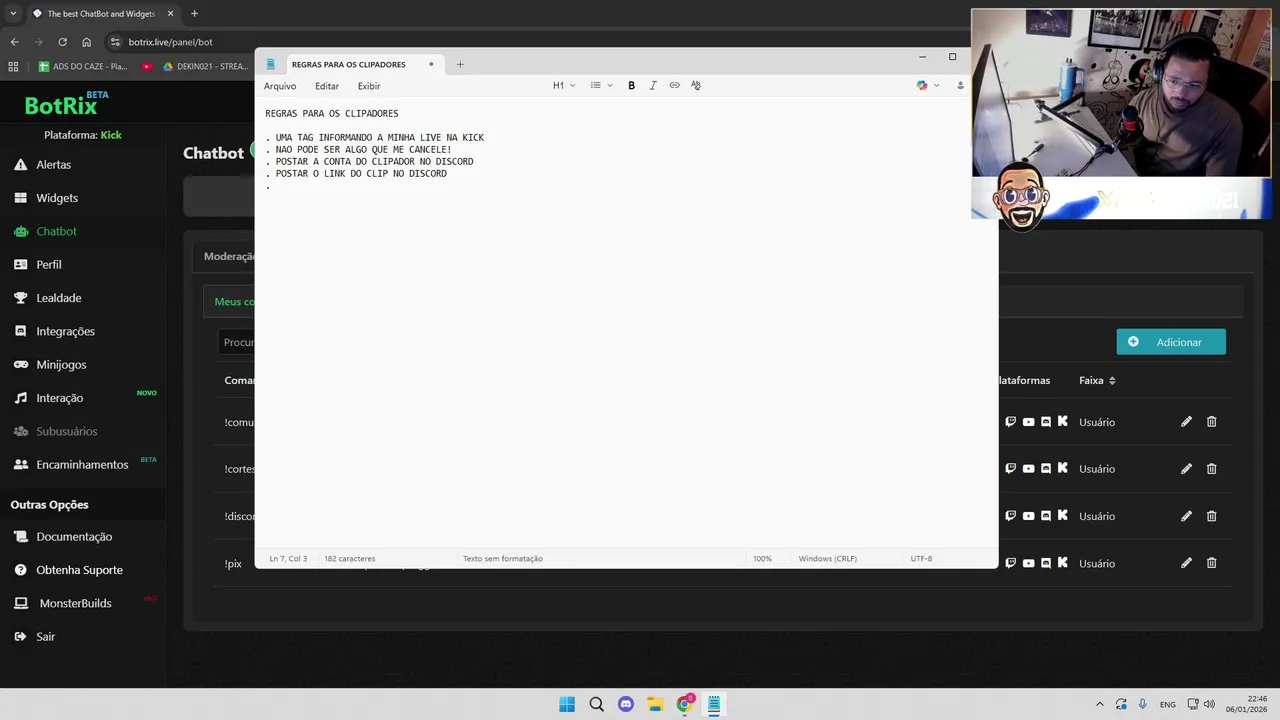
Task: Clear formatting using Notepad toolbar icon
Action: tap(696, 86)
